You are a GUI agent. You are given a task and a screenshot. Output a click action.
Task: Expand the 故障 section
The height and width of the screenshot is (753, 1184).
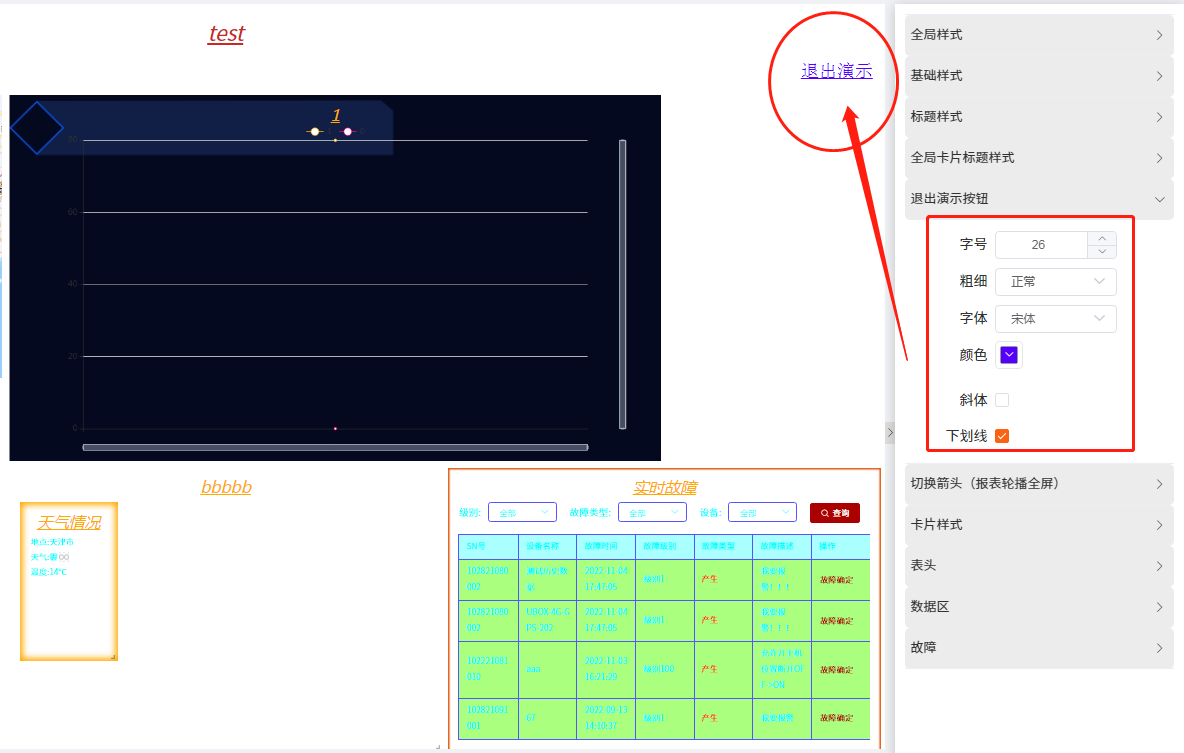coord(1038,647)
